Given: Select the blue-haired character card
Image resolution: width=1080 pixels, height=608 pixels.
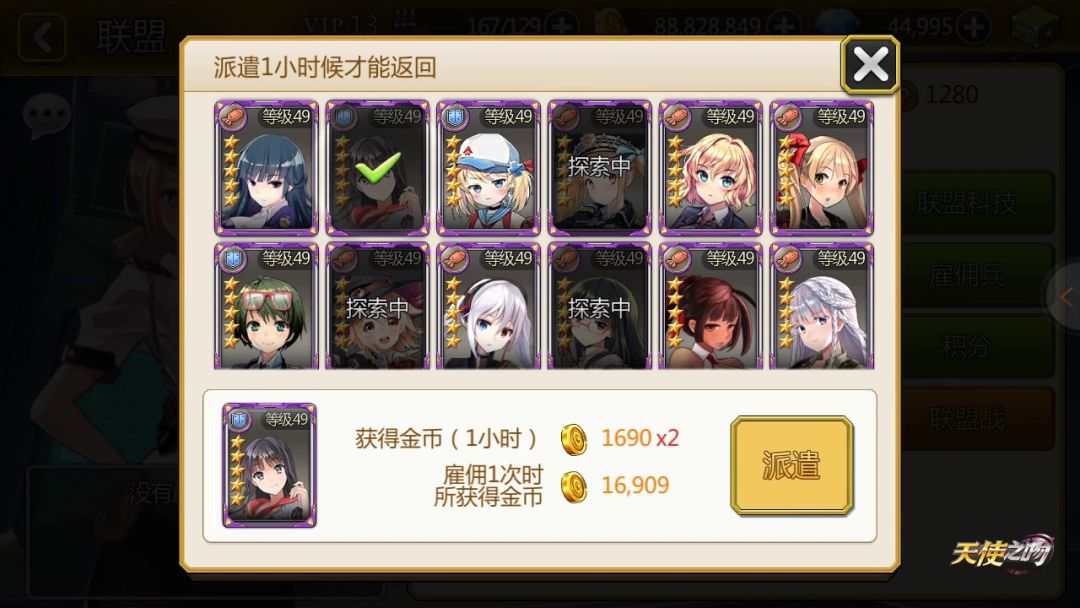Looking at the screenshot, I should [267, 167].
